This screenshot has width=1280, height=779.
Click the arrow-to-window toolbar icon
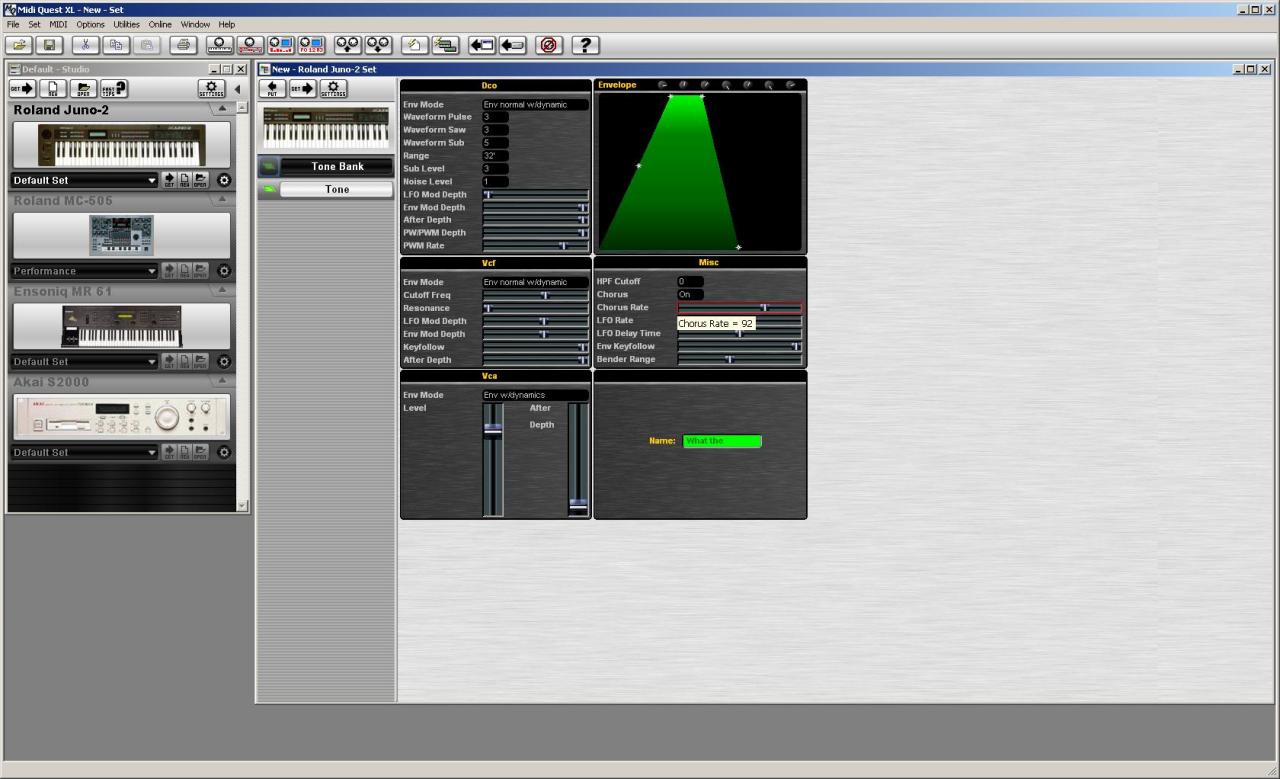[482, 45]
